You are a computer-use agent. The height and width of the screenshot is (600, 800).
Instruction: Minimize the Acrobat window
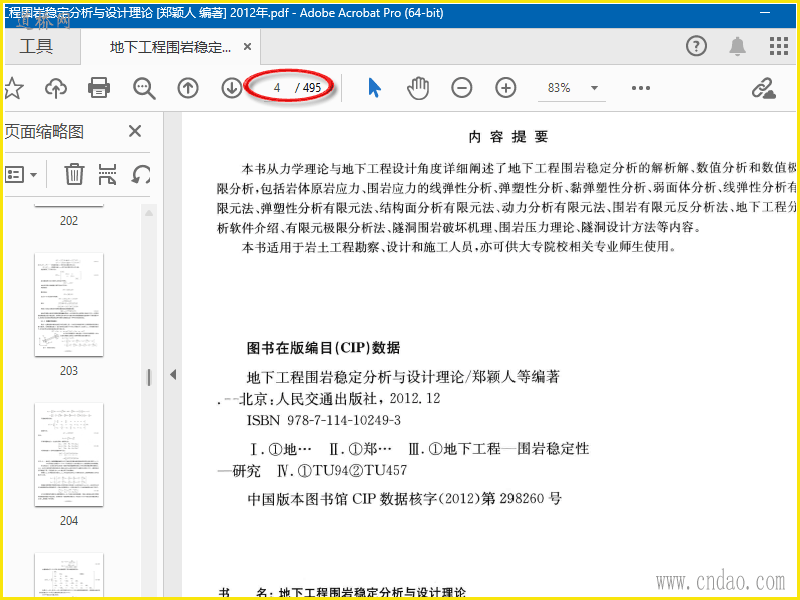click(x=765, y=13)
